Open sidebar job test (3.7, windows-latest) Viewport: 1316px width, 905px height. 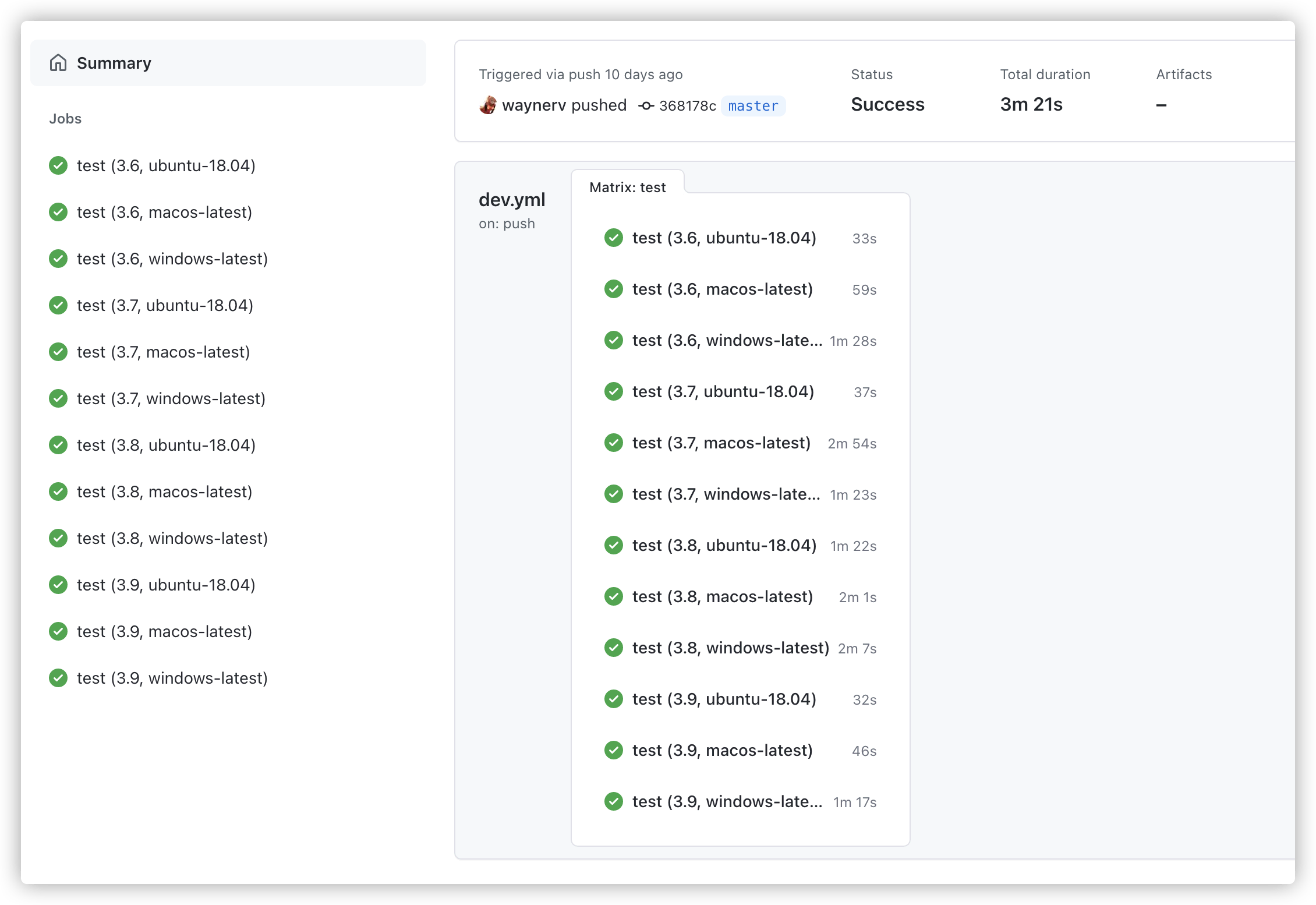pos(171,398)
